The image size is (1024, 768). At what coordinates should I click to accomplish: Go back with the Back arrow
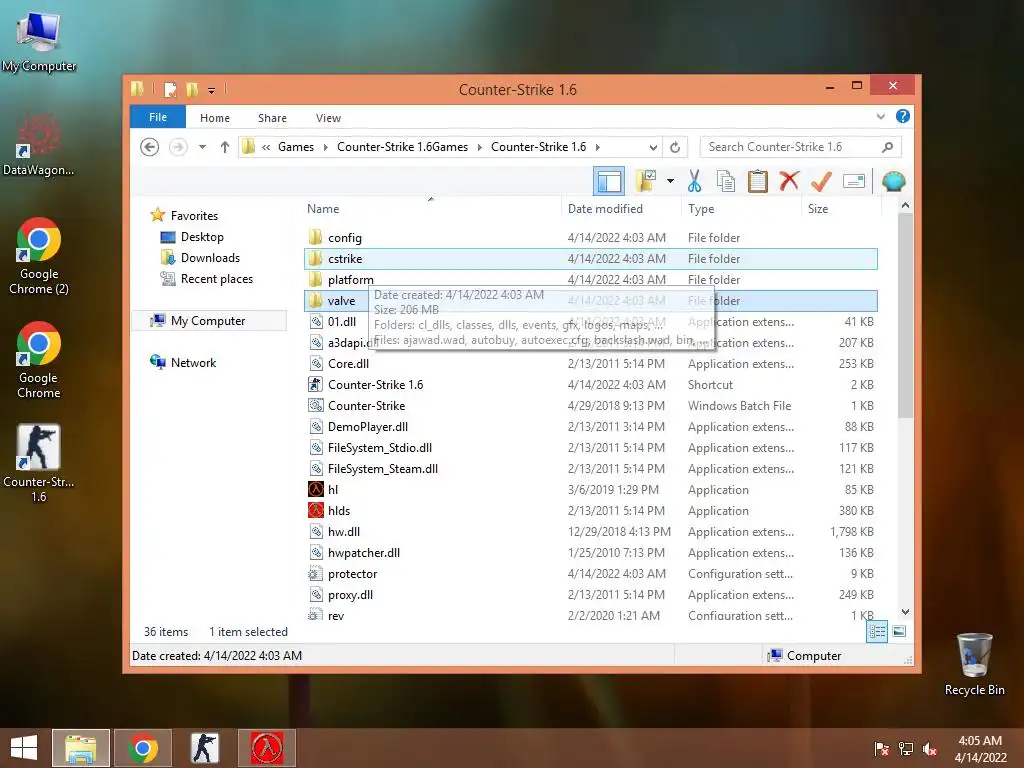[150, 147]
